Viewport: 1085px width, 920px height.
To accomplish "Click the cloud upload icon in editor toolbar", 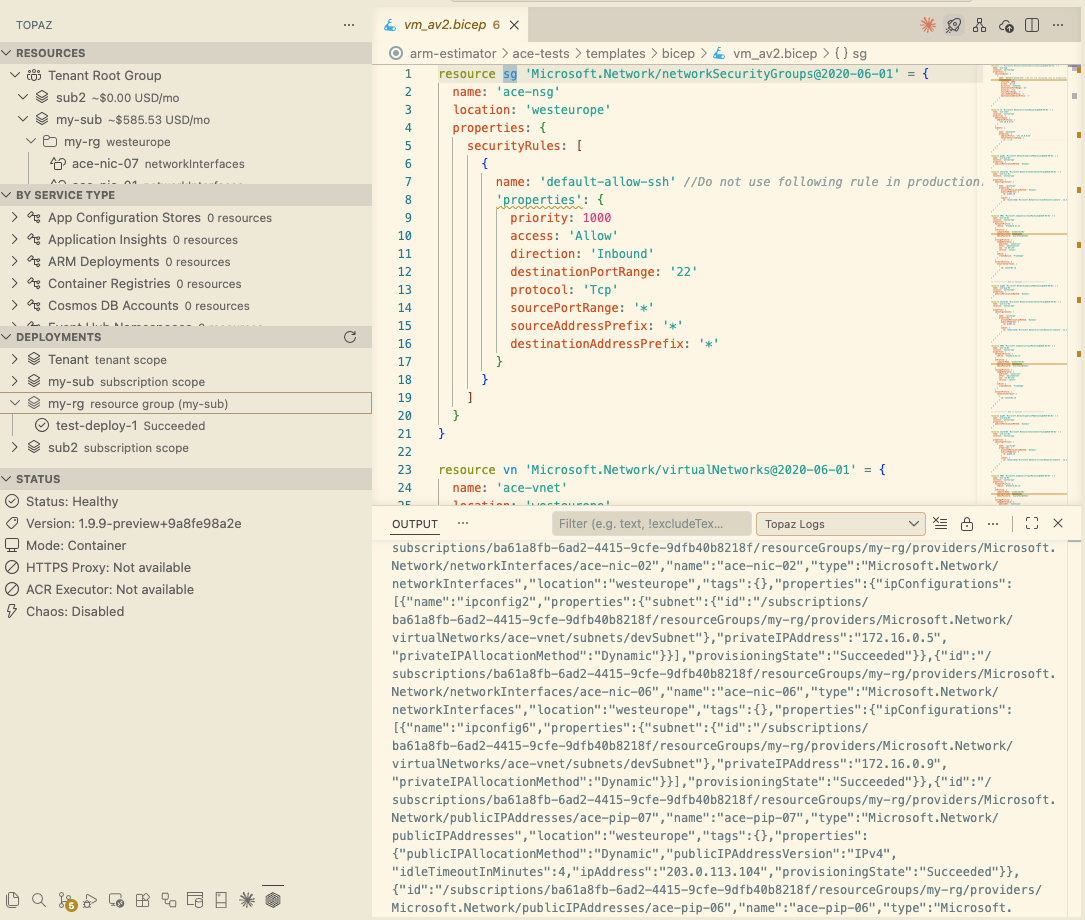I will click(x=1006, y=26).
